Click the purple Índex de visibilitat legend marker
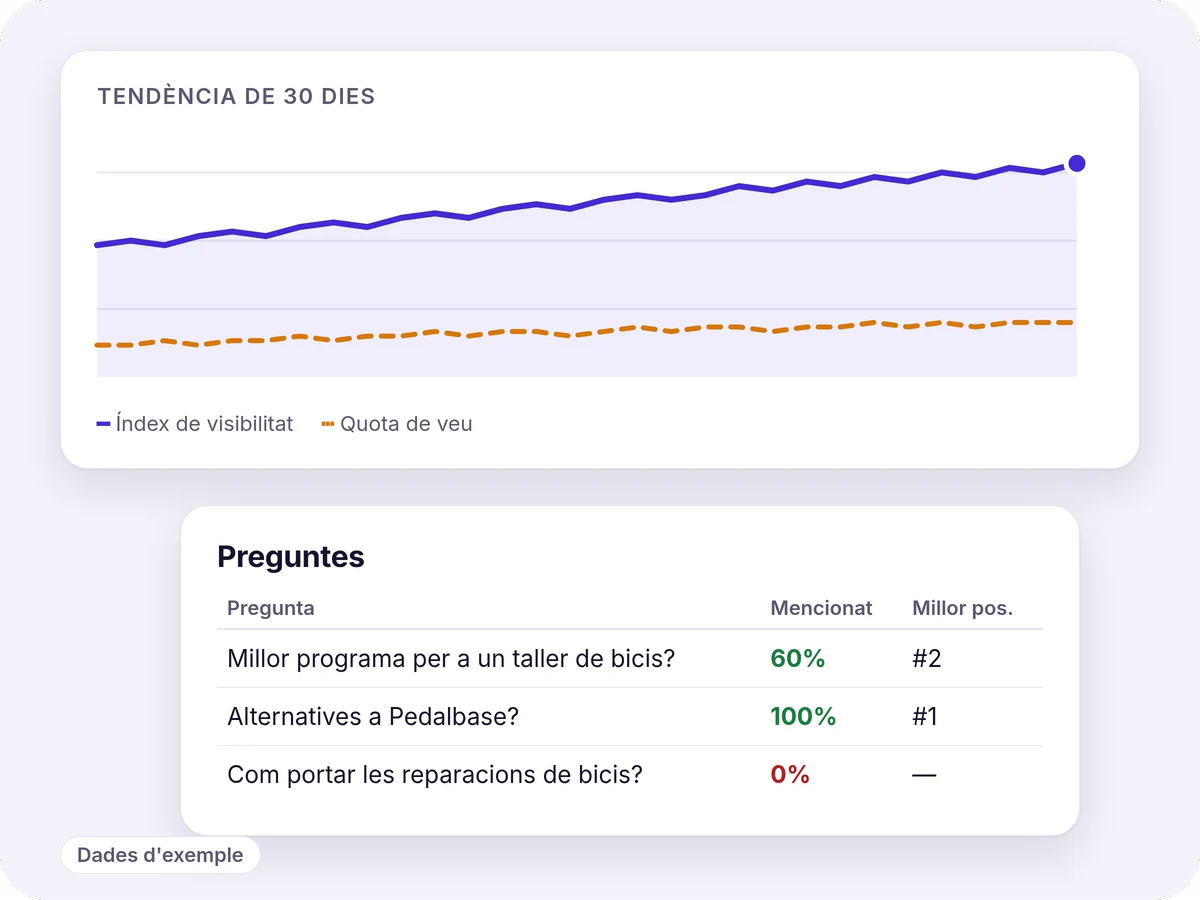This screenshot has height=900, width=1200. click(x=103, y=424)
